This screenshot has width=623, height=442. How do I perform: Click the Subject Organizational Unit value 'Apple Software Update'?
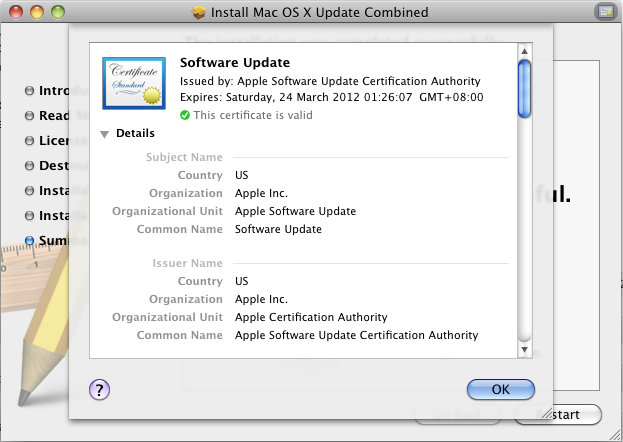point(295,211)
